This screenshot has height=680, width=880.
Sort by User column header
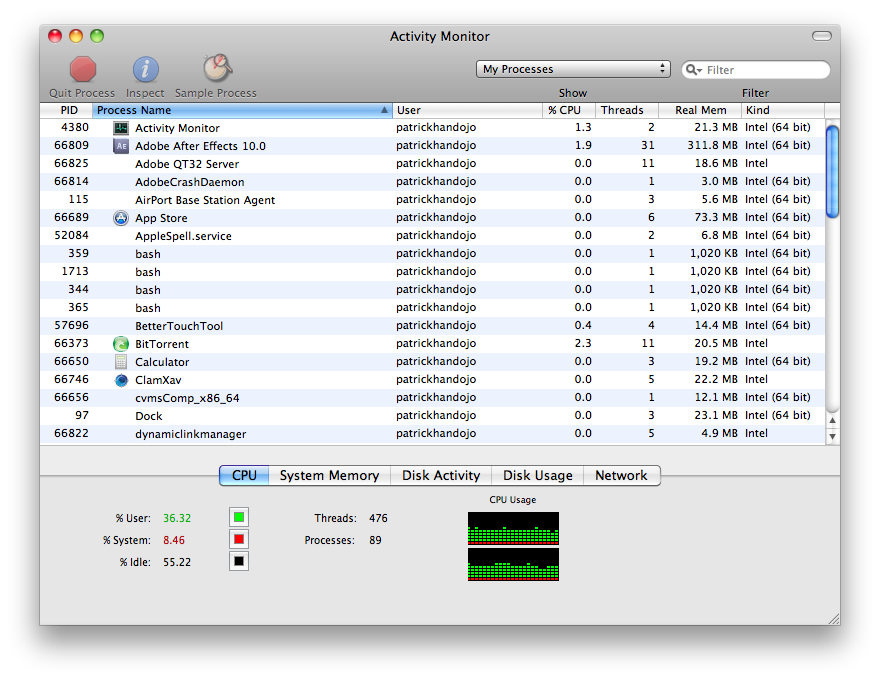467,110
